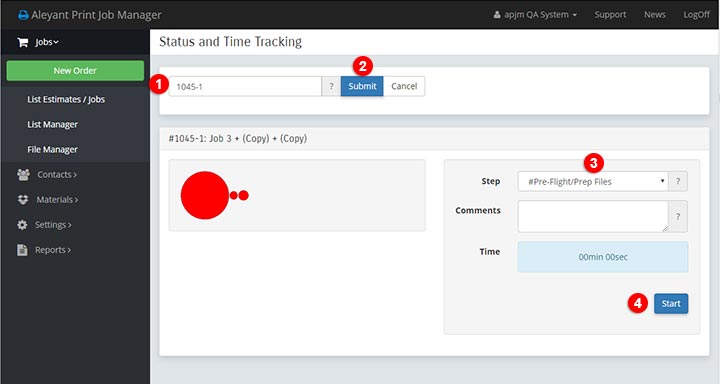Click the help icon beside Step dropdown
This screenshot has width=720, height=384.
(x=678, y=181)
